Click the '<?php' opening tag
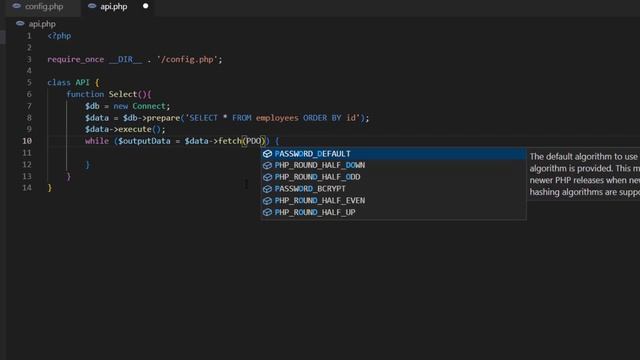The height and width of the screenshot is (360, 640). coord(59,36)
